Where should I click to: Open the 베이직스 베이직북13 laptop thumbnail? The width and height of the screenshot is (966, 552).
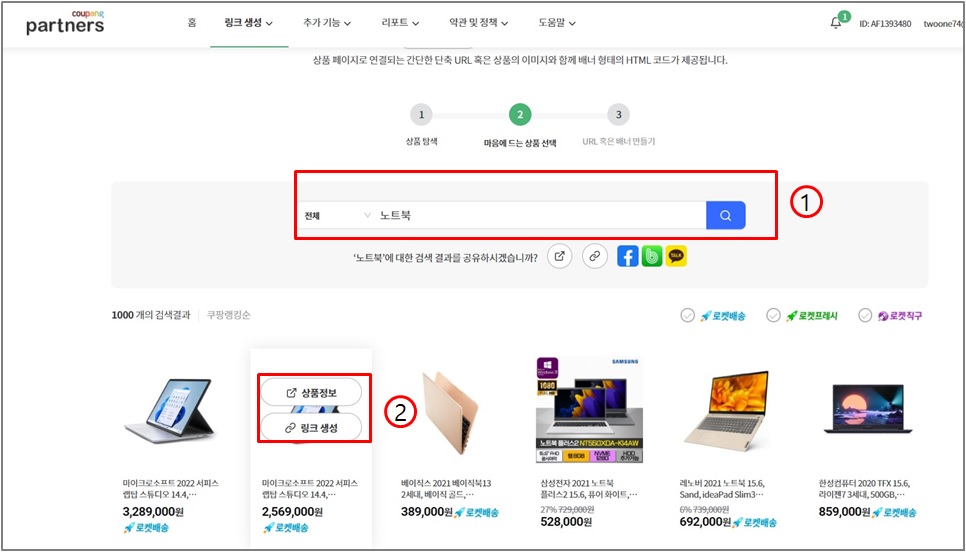451,413
